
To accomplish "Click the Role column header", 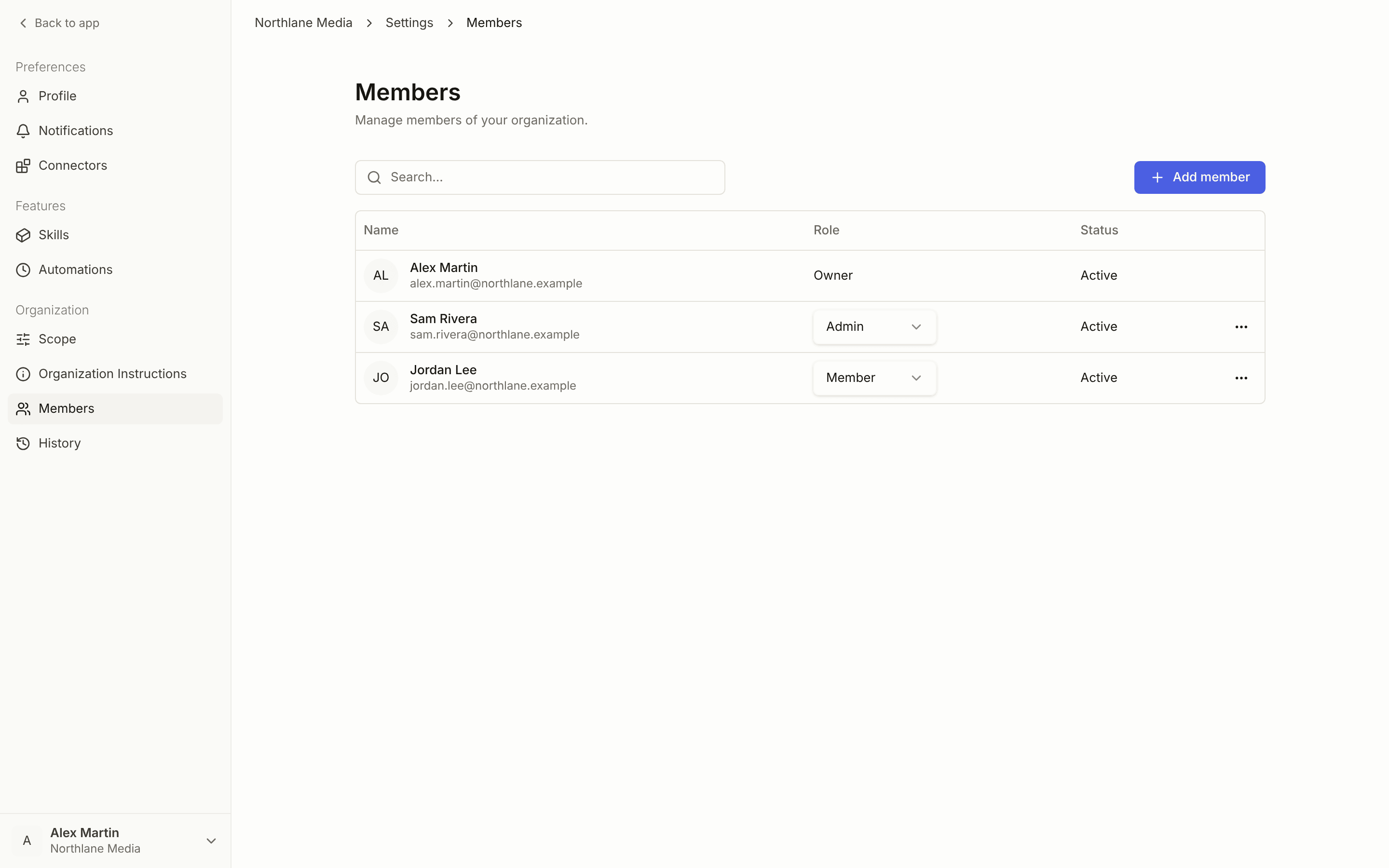I will click(826, 230).
